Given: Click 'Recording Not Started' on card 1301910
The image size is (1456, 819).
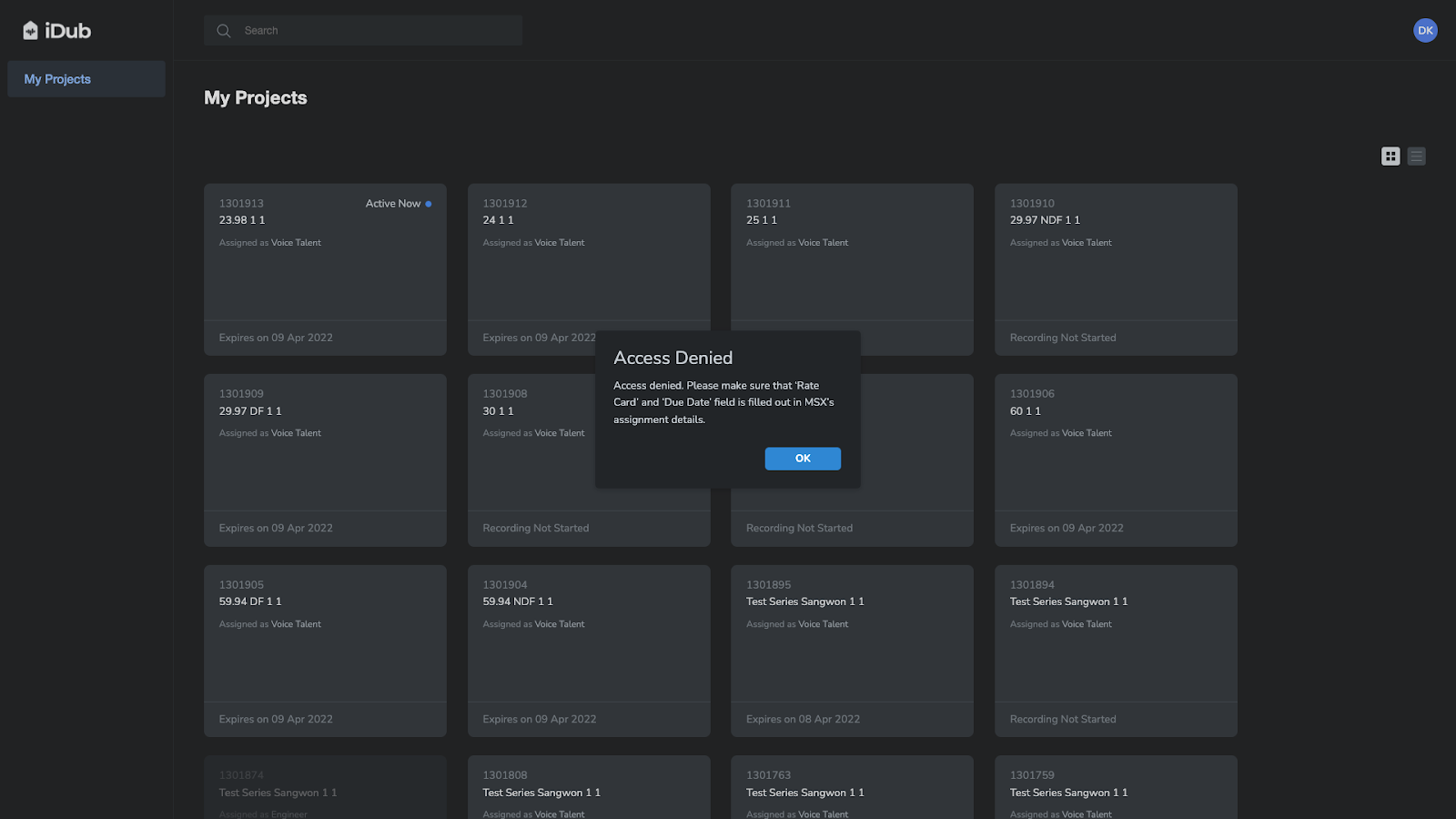Looking at the screenshot, I should pos(1063,338).
